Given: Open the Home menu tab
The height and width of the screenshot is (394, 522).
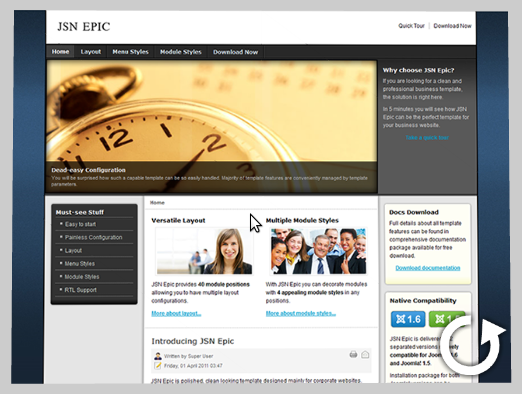Looking at the screenshot, I should tap(60, 52).
